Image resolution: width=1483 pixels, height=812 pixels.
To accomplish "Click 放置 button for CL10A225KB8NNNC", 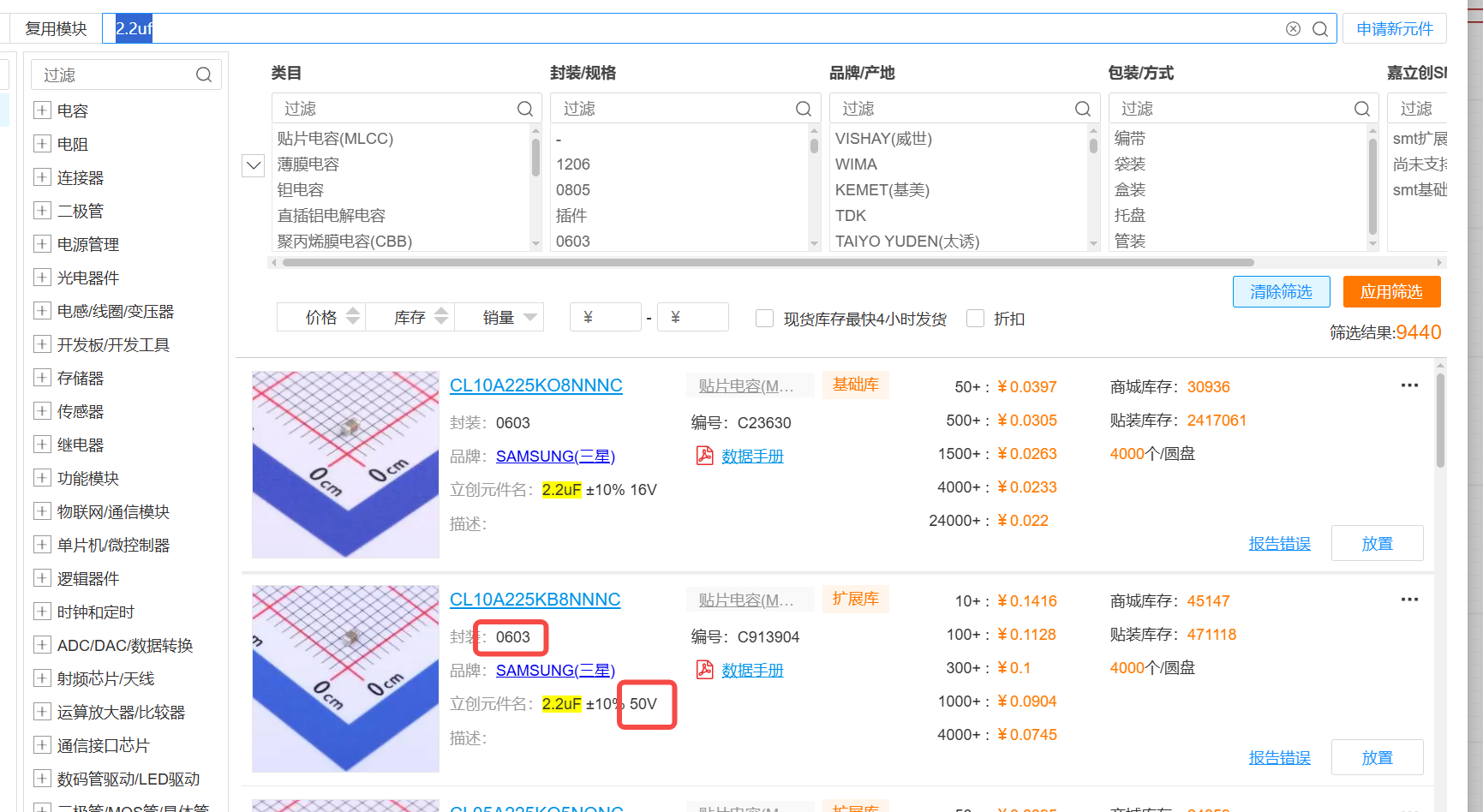I will pyautogui.click(x=1378, y=757).
